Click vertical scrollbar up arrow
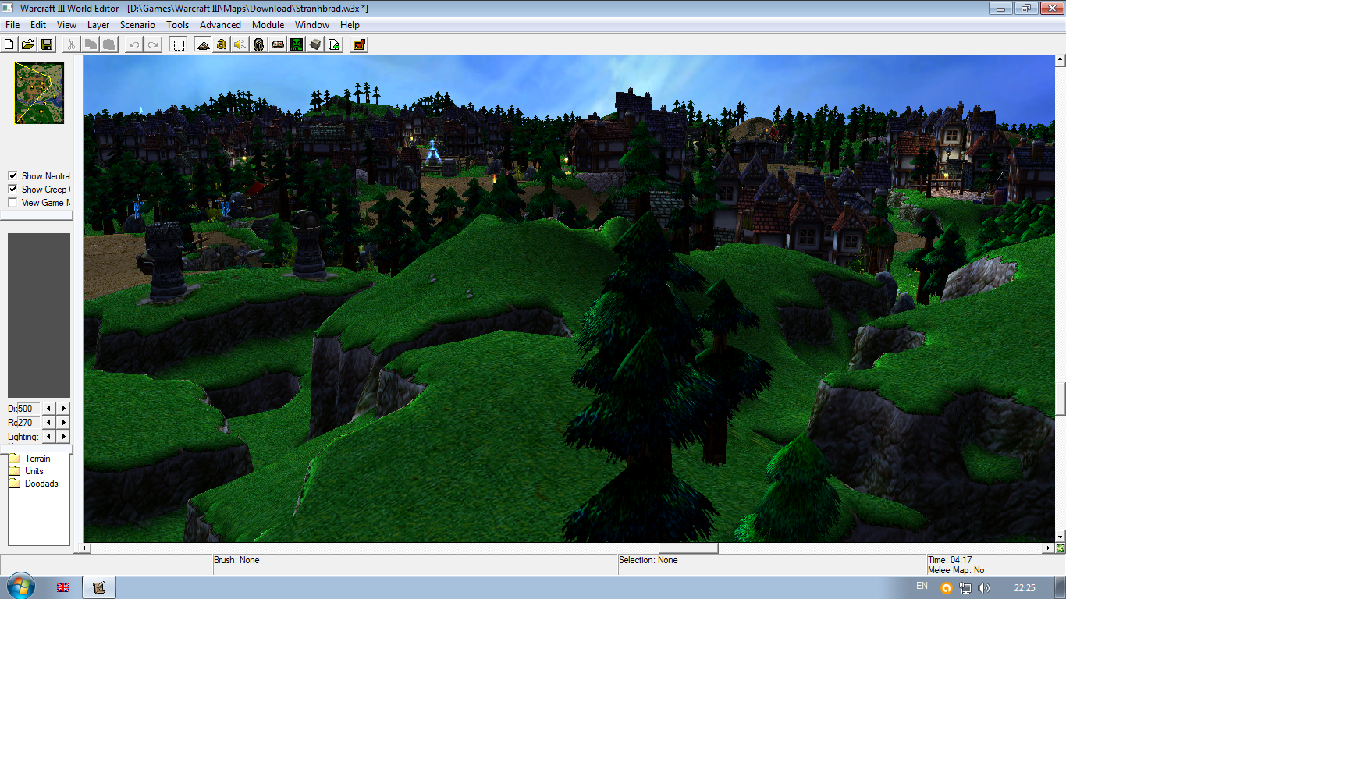Screen dimensions: 1366x768 [1060, 60]
